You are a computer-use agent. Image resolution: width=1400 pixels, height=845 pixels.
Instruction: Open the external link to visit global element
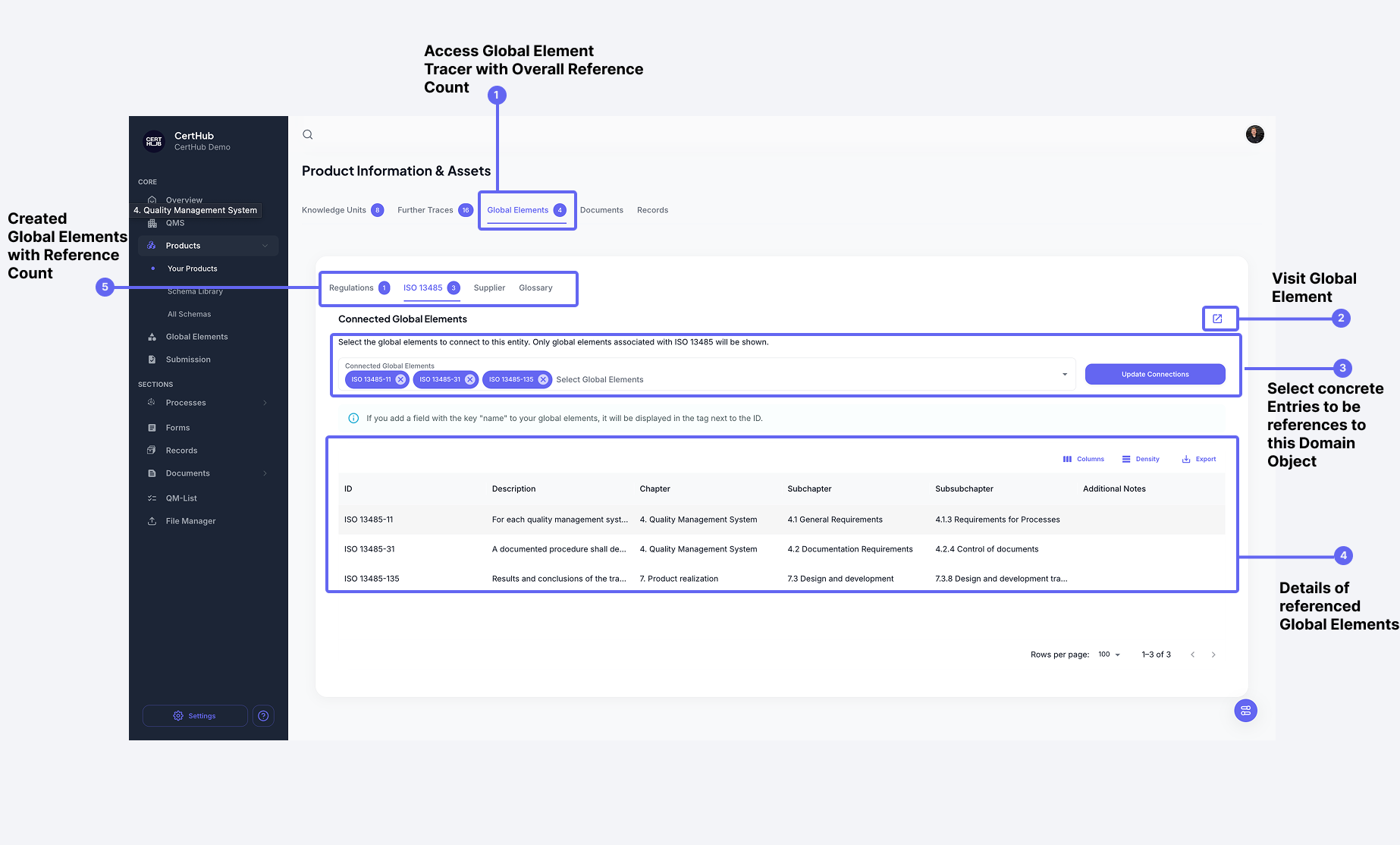(1217, 319)
